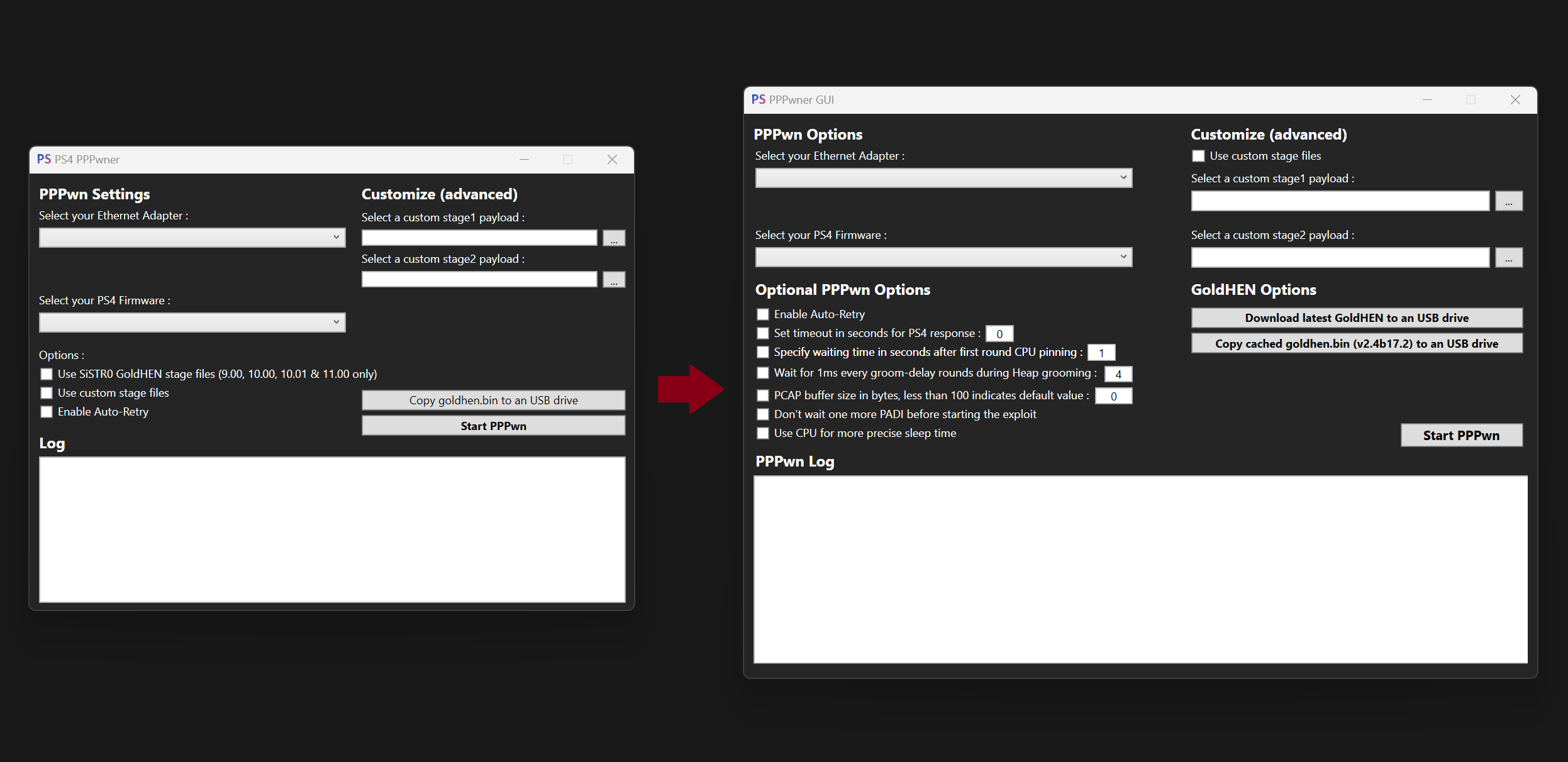Open PS4 Firmware dropdown in PPPwner GUI window
1568x762 pixels.
[943, 257]
